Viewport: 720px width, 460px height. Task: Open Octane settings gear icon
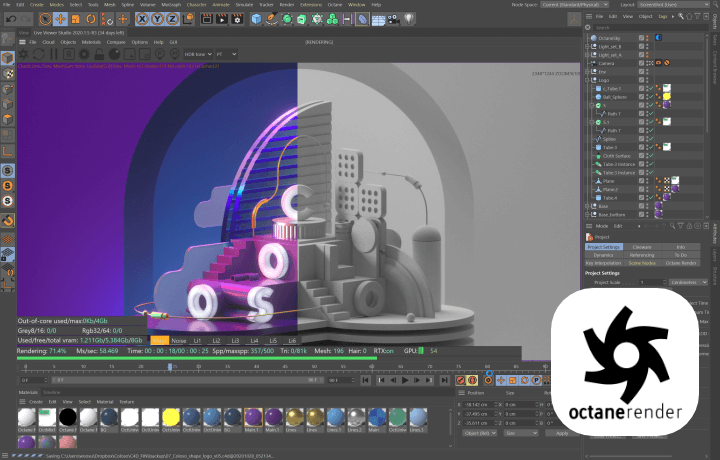click(x=84, y=54)
